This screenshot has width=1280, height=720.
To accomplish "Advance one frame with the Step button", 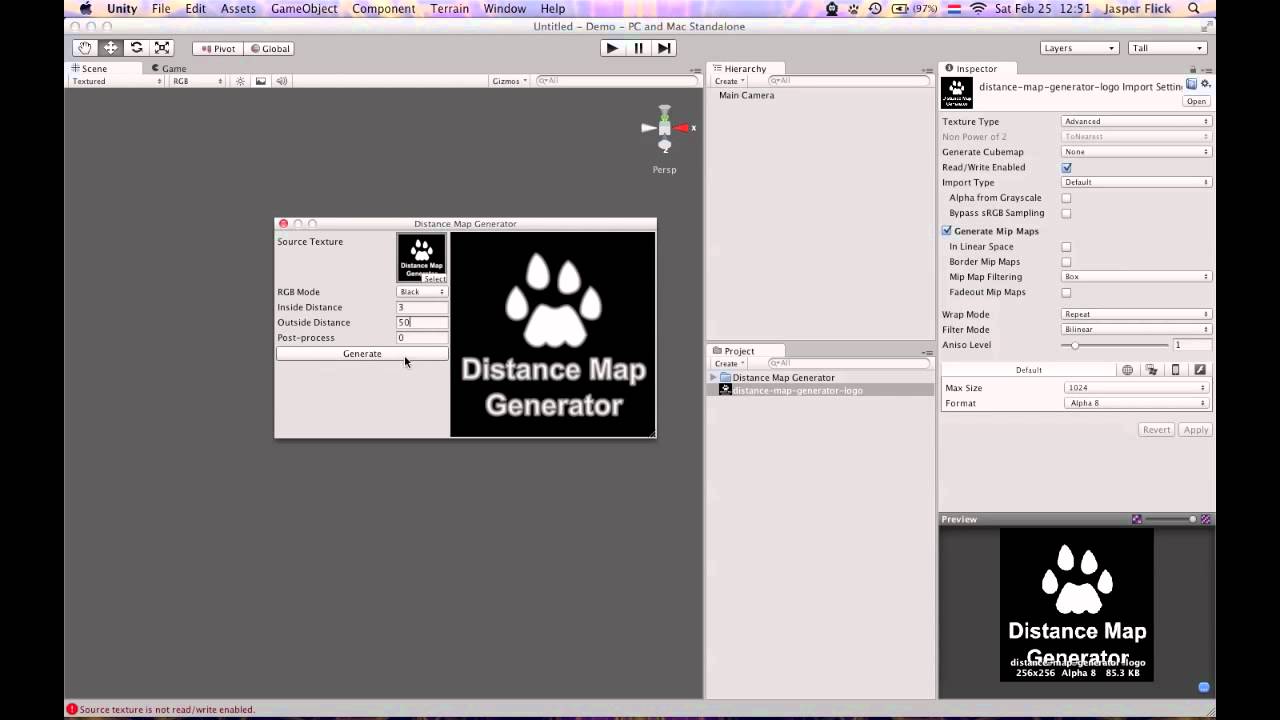I will [x=664, y=48].
